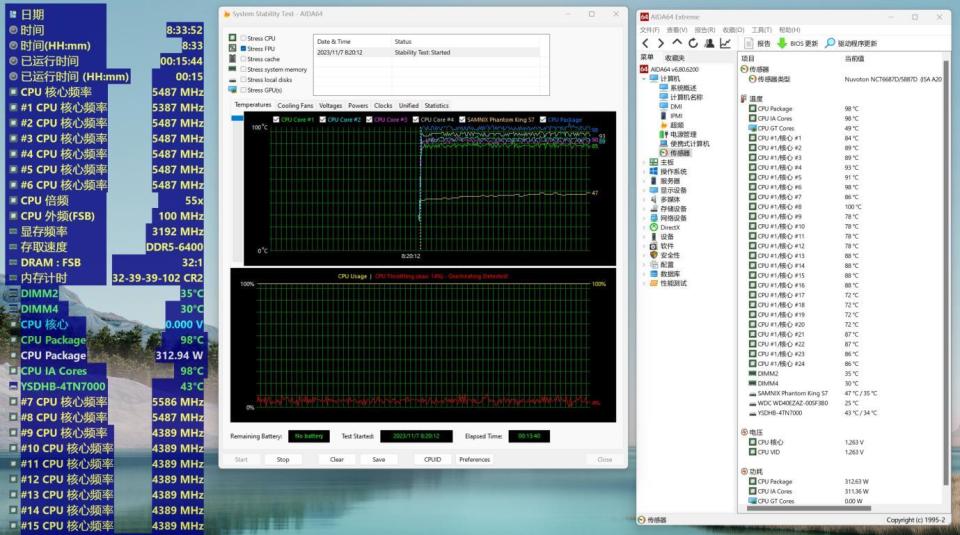Select 超频 overclock in the AIDA64 tree
This screenshot has height=535, width=960.
click(676, 125)
